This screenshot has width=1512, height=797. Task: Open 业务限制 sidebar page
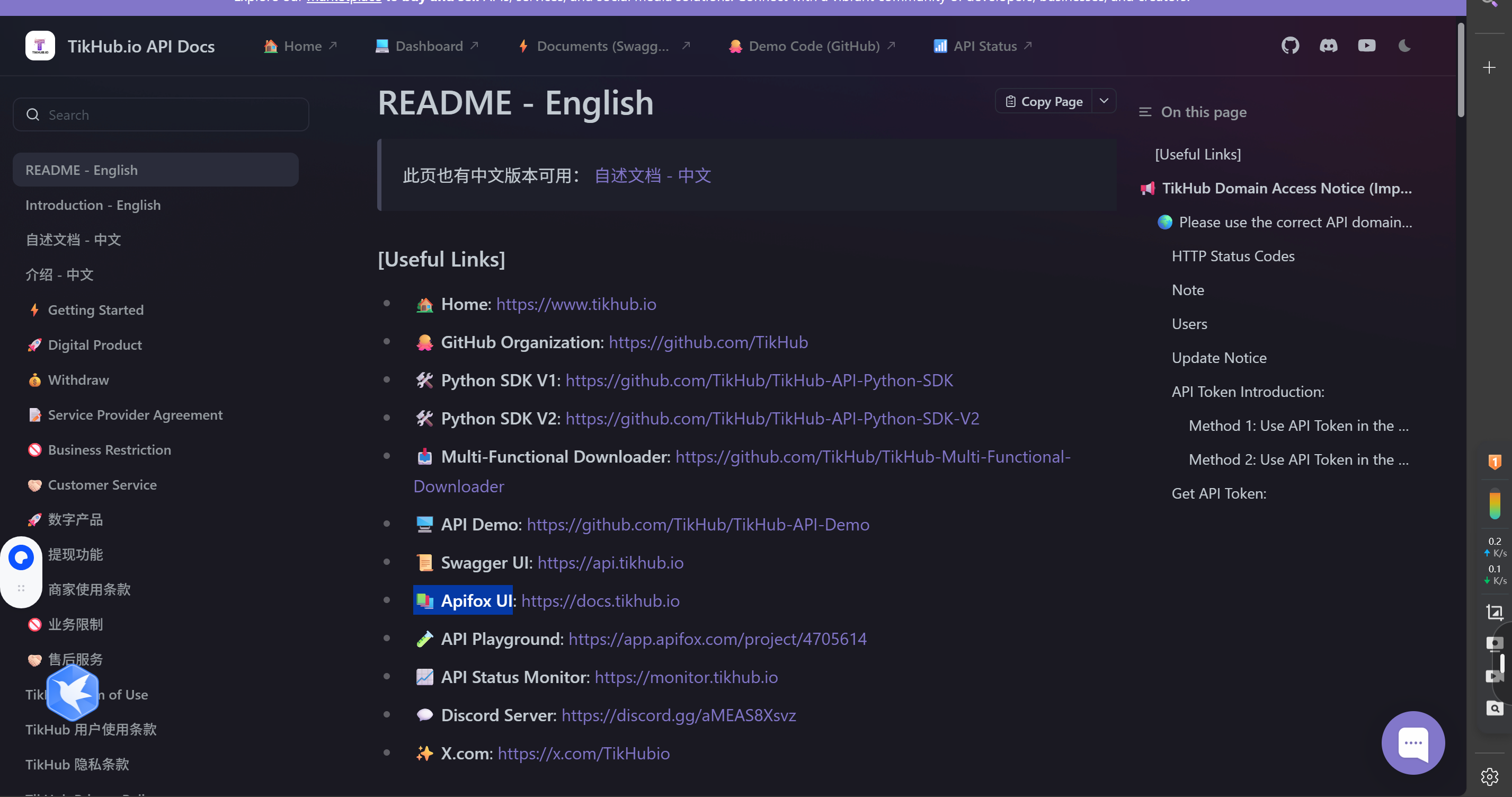coord(75,625)
